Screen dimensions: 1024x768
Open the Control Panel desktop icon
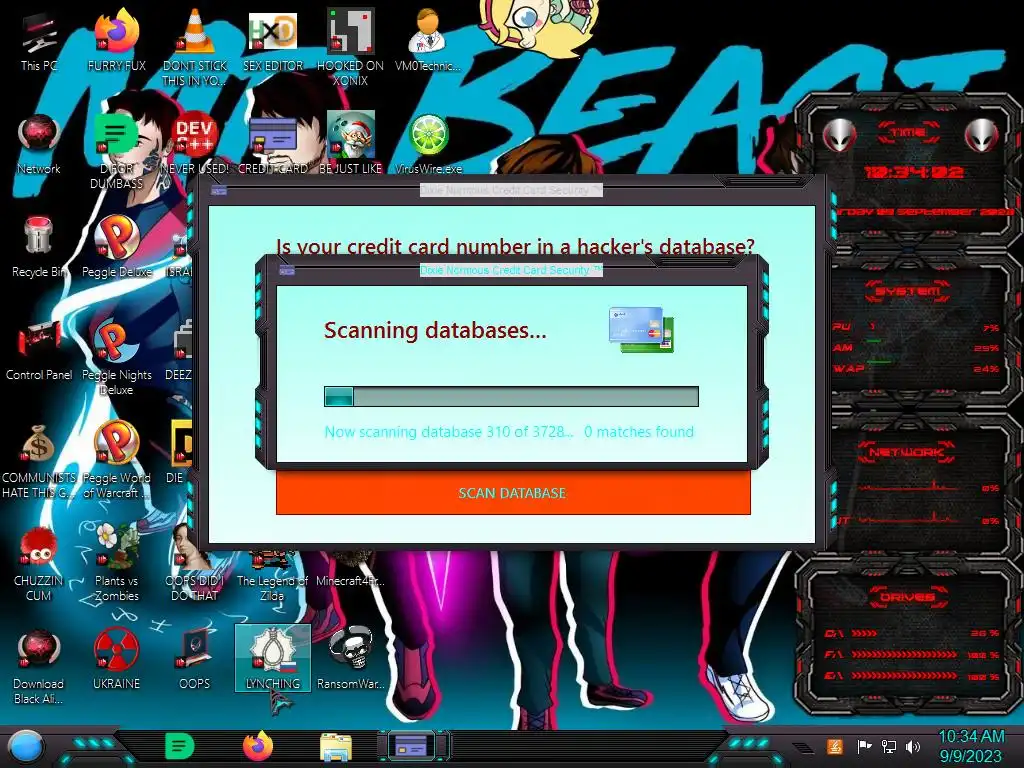[39, 349]
